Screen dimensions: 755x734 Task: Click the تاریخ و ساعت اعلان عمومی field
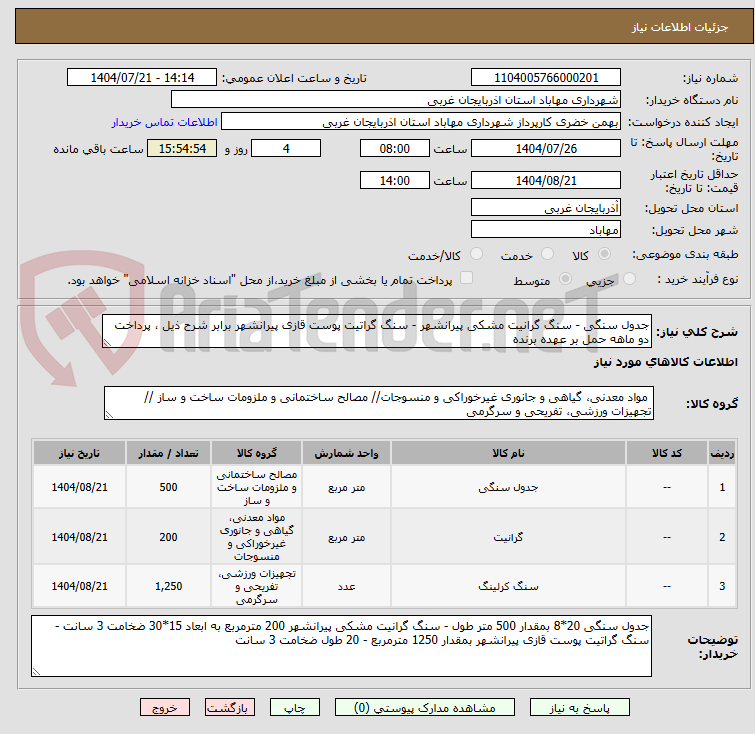pos(142,78)
